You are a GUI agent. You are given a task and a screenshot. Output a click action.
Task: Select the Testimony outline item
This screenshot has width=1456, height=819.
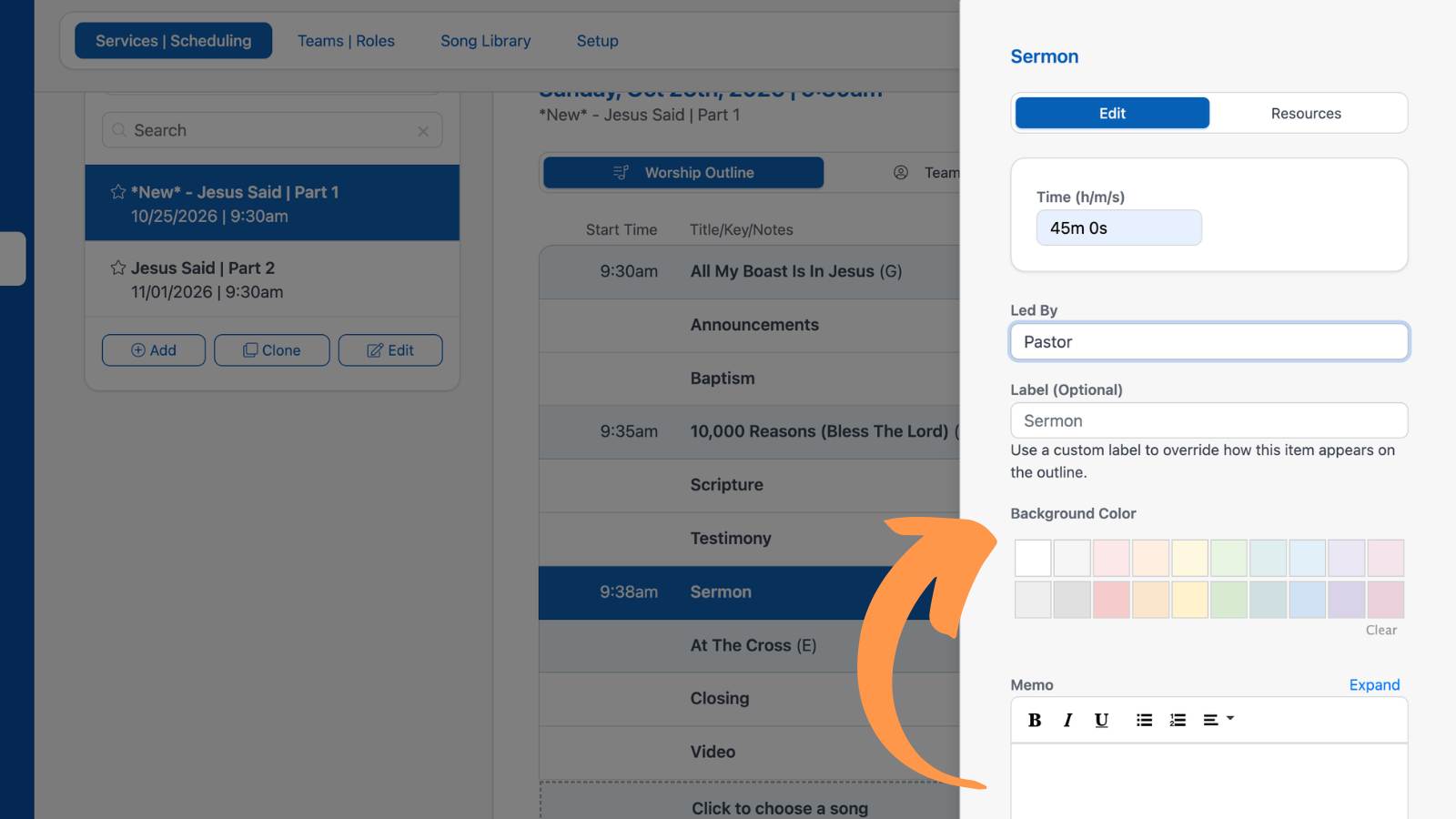[x=749, y=539]
